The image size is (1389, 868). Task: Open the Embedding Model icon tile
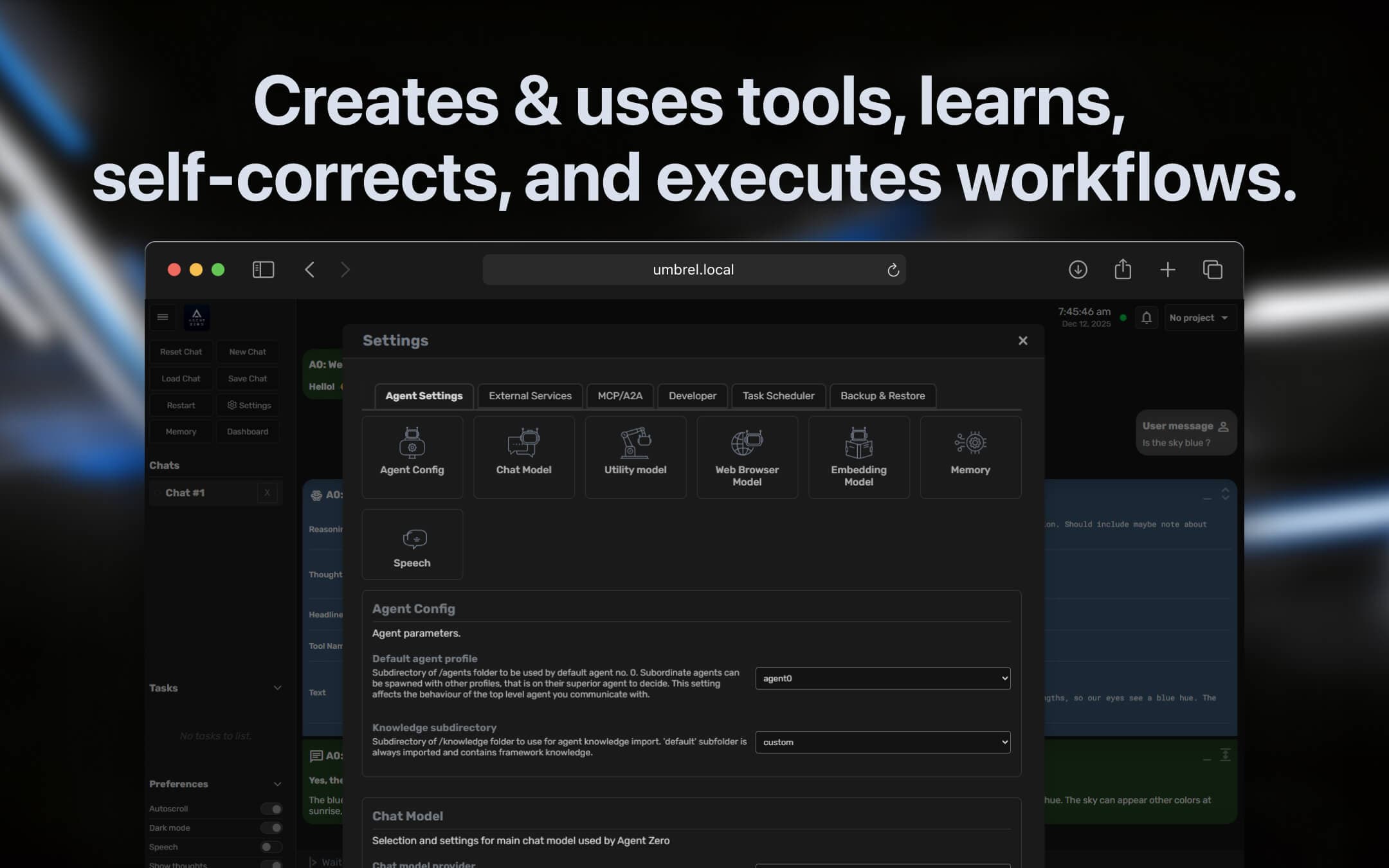pyautogui.click(x=858, y=443)
